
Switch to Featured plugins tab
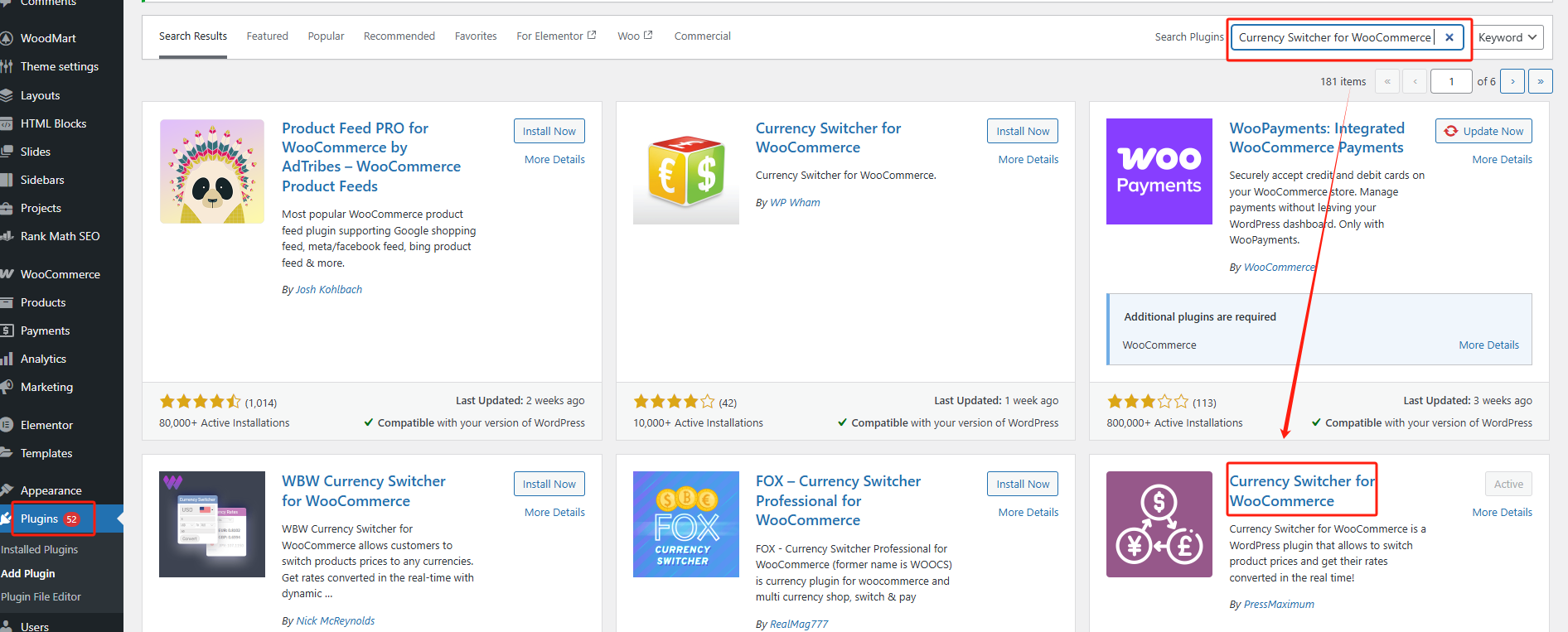click(267, 36)
